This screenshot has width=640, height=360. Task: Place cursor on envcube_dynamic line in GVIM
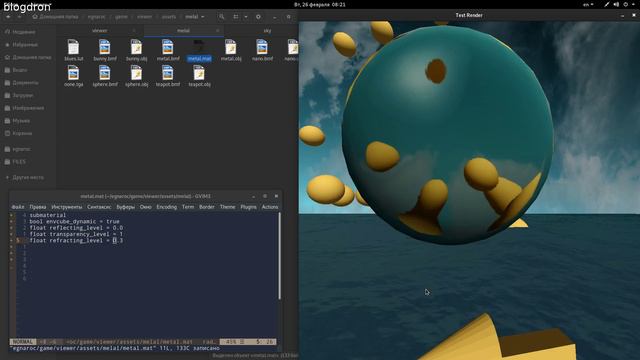74,222
